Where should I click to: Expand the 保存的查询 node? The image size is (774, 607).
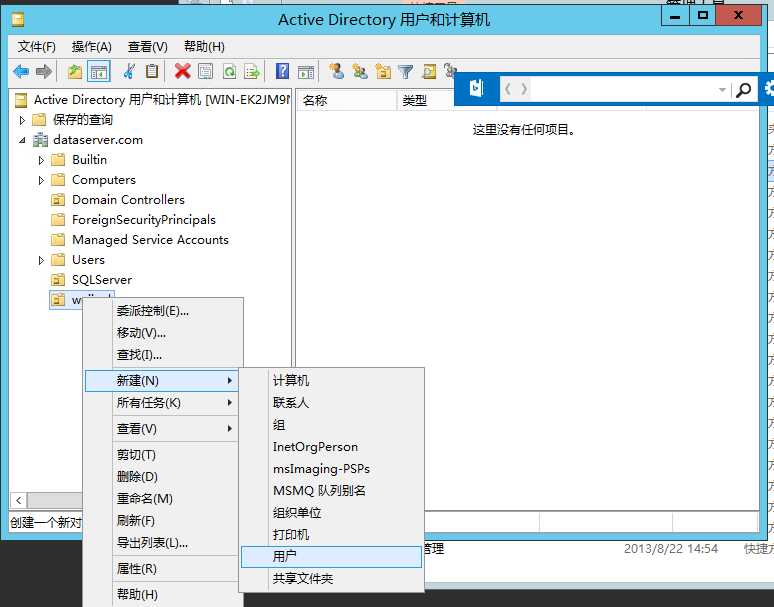pos(22,120)
